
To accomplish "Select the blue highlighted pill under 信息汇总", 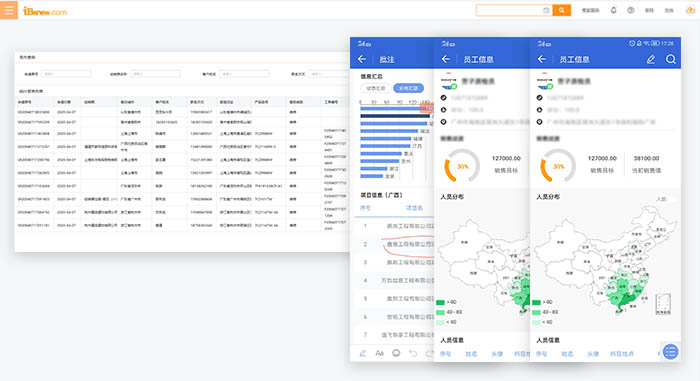I will (408, 88).
